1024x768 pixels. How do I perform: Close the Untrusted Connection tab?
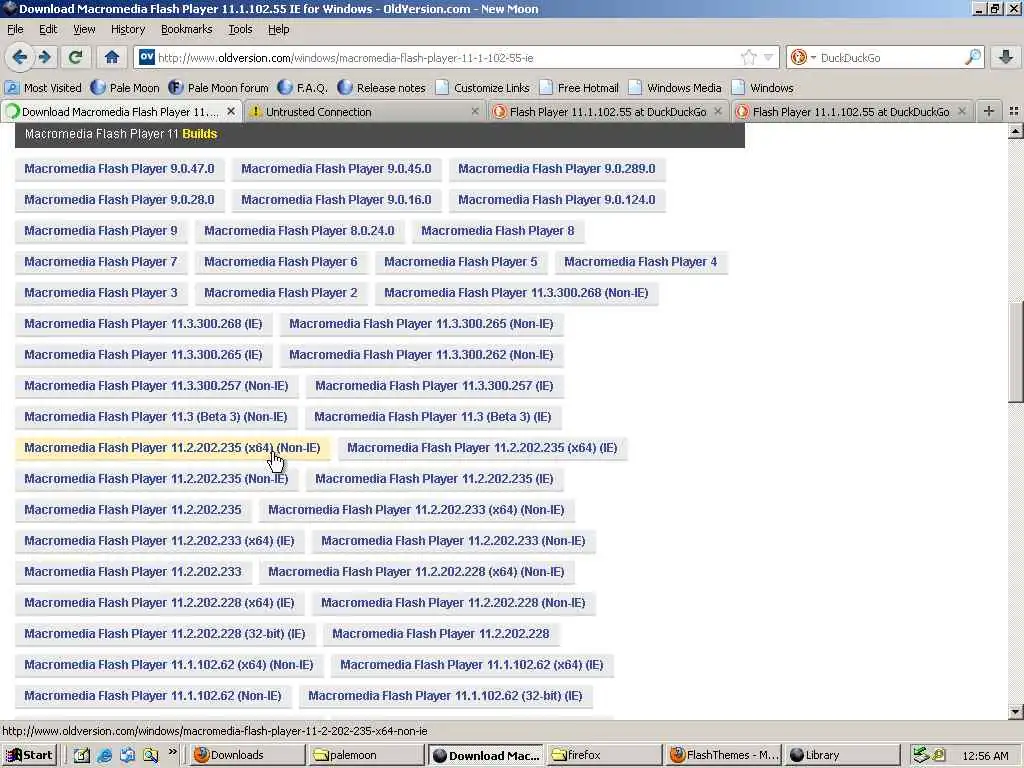click(x=475, y=112)
